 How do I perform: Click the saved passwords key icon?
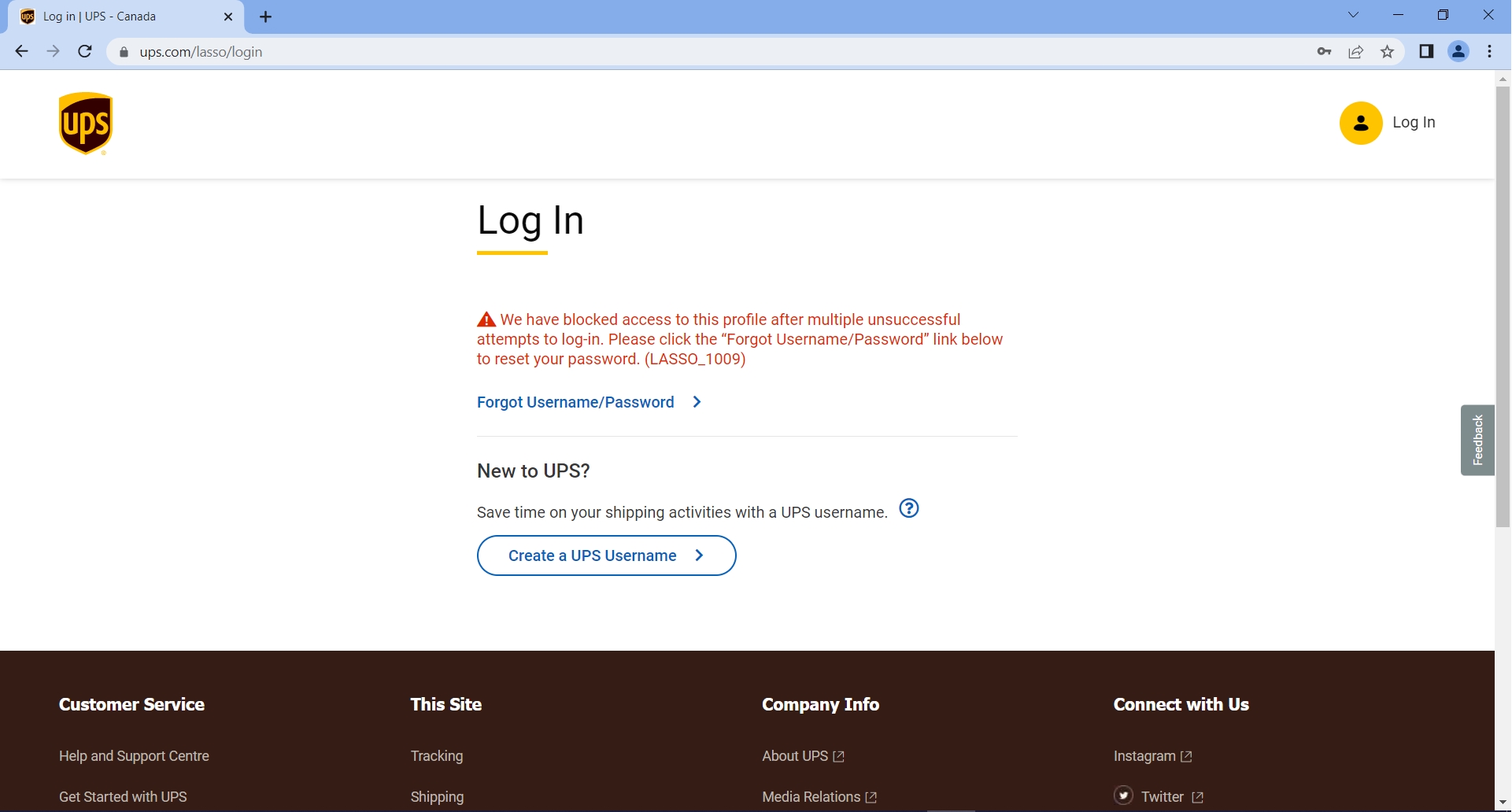click(x=1324, y=51)
